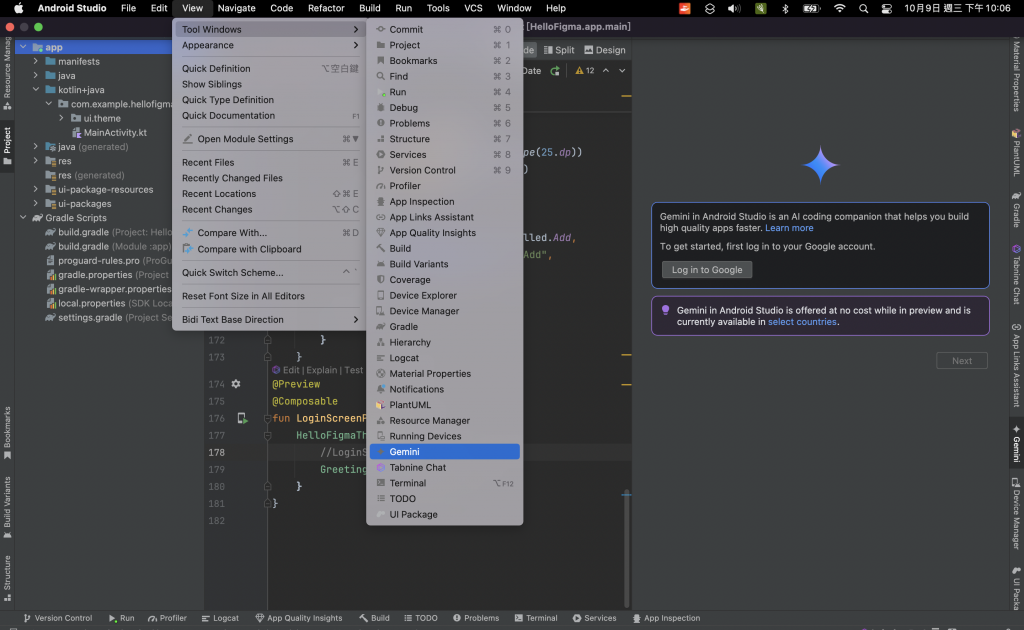Toggle the Gradle right side tab
The width and height of the screenshot is (1024, 630).
pyautogui.click(x=1016, y=209)
